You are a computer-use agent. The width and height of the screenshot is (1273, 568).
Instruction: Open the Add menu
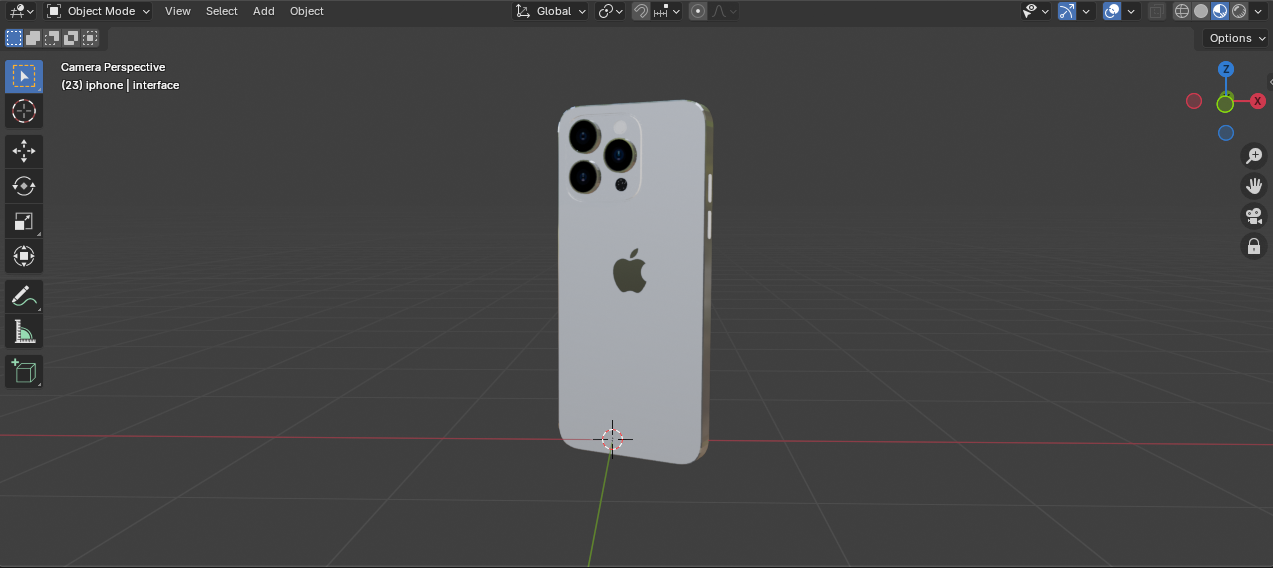pos(264,11)
